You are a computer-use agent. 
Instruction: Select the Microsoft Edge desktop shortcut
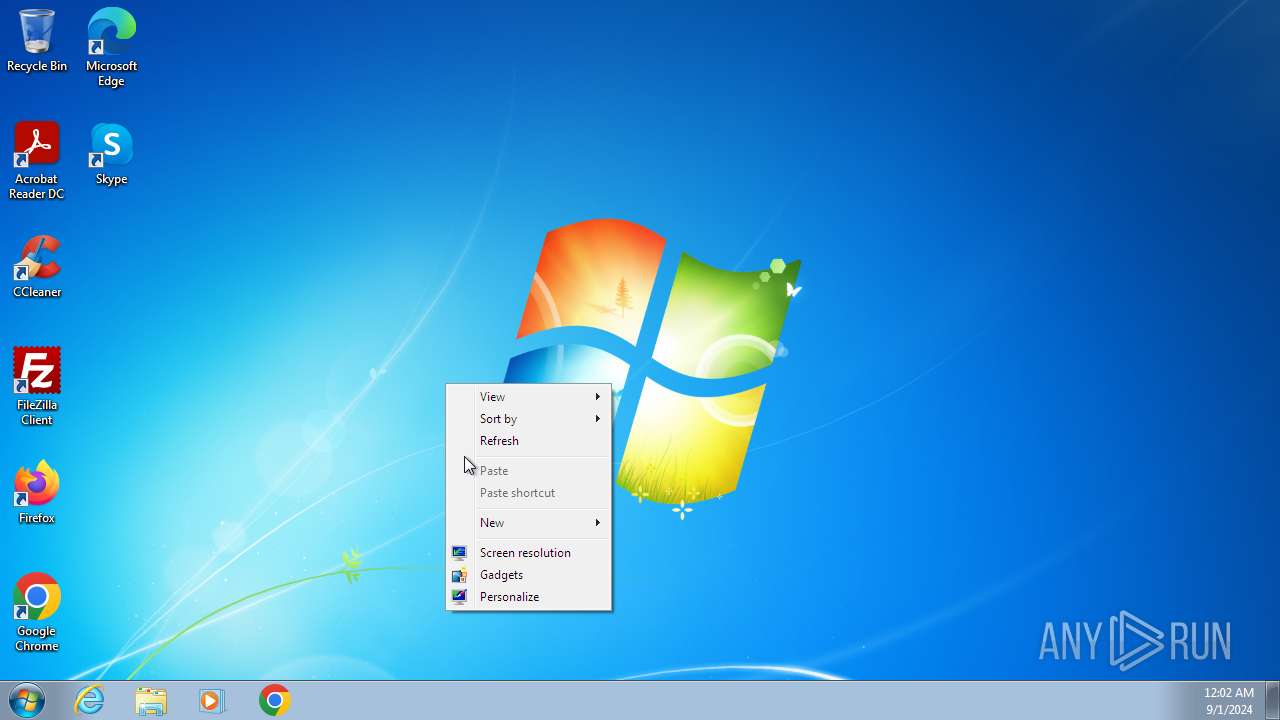coord(111,47)
